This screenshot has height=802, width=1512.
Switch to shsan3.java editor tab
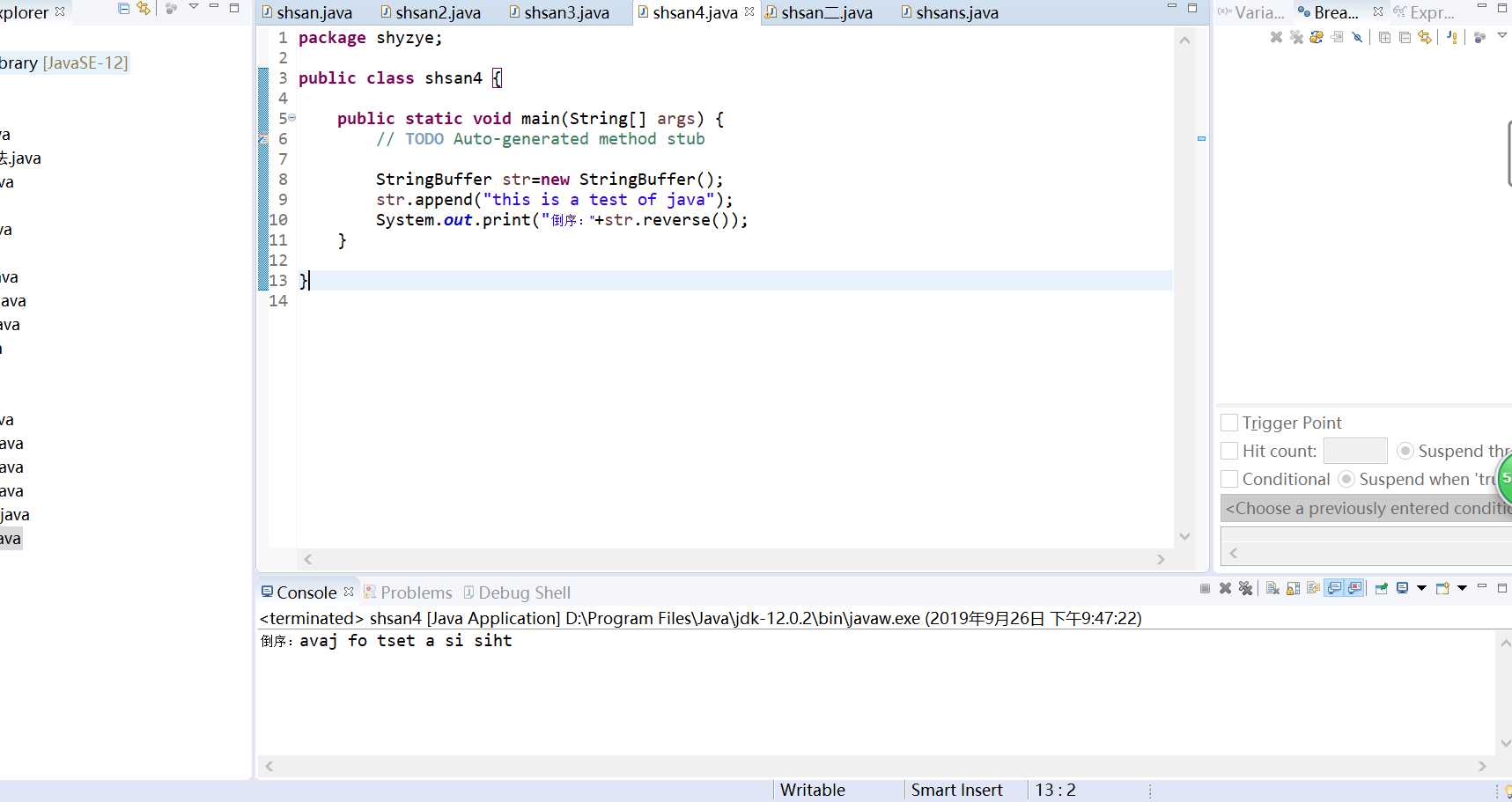tap(559, 12)
